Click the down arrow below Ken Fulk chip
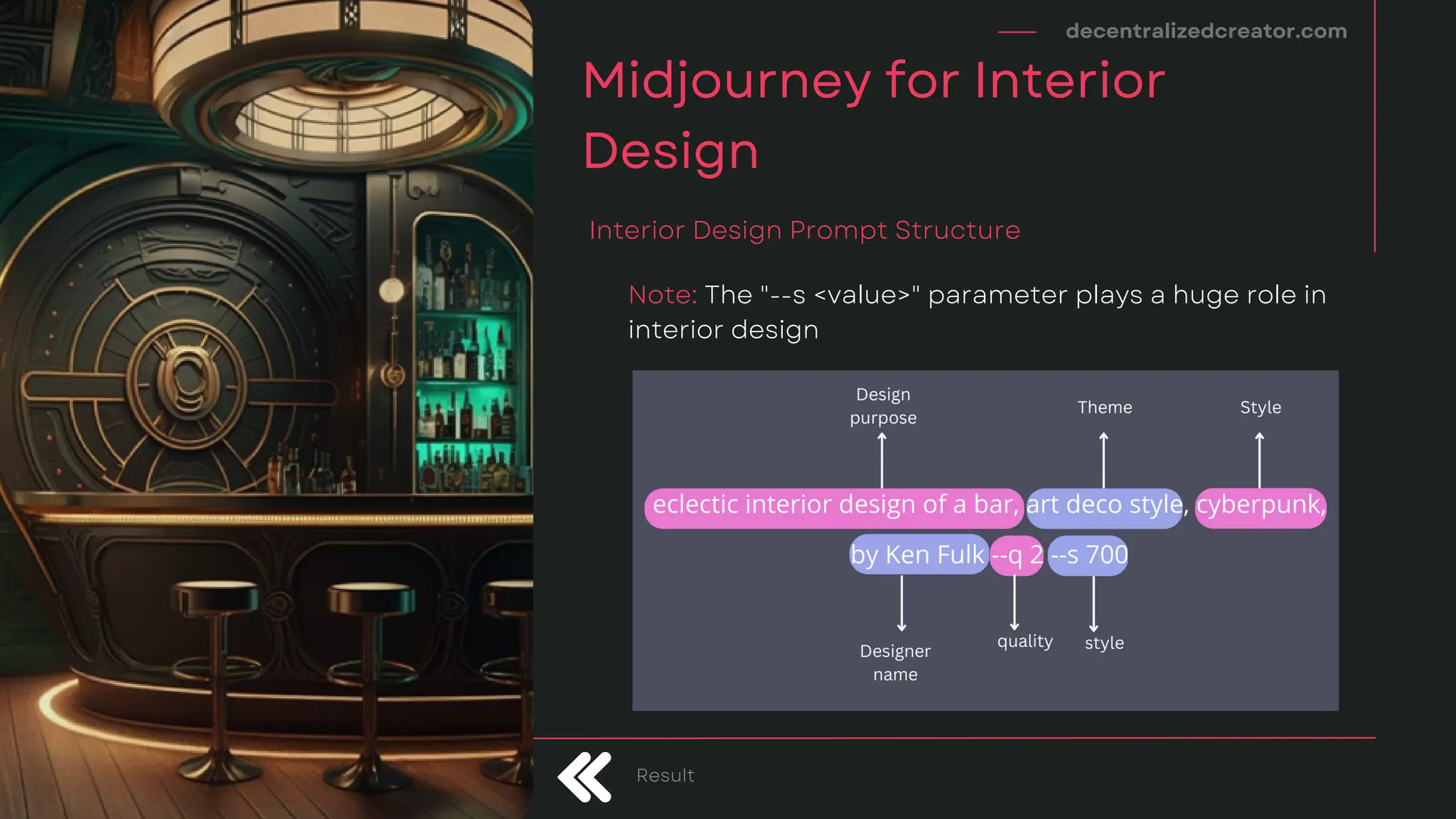Screen dimensions: 1456x819 (x=901, y=603)
